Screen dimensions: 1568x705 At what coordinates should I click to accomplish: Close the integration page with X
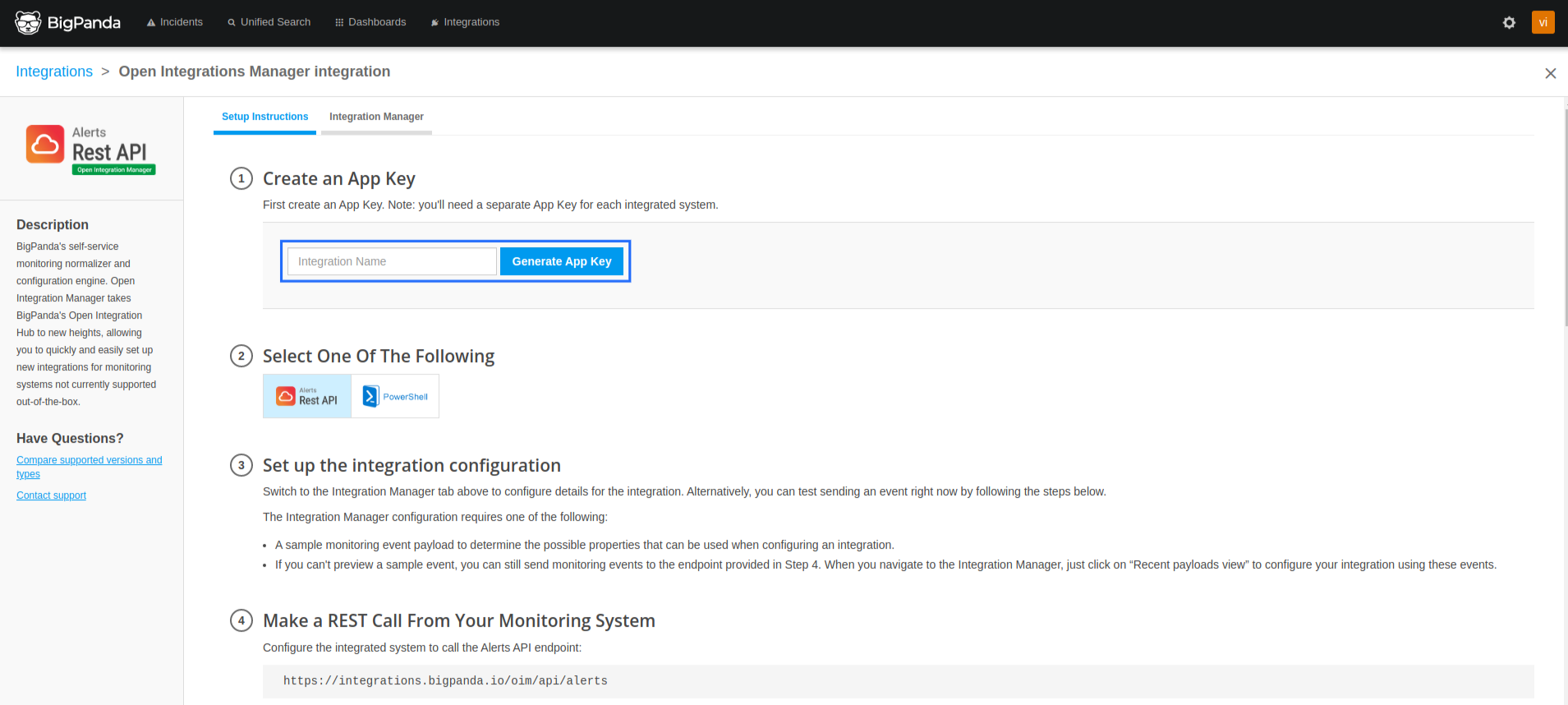point(1550,73)
